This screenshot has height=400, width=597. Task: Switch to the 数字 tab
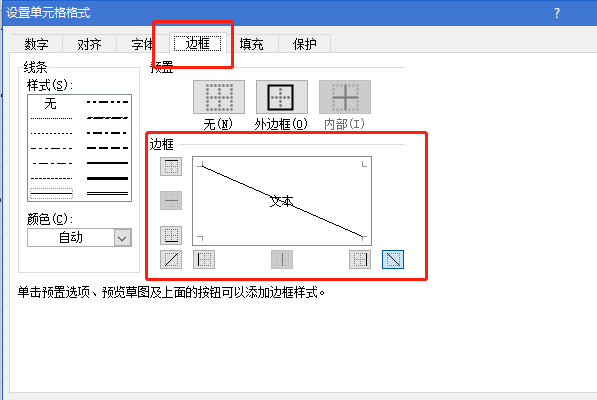click(x=37, y=44)
